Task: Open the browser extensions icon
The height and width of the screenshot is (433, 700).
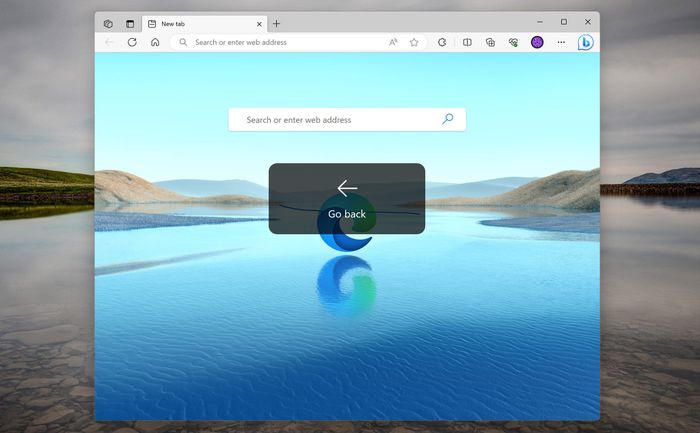Action: (x=442, y=42)
